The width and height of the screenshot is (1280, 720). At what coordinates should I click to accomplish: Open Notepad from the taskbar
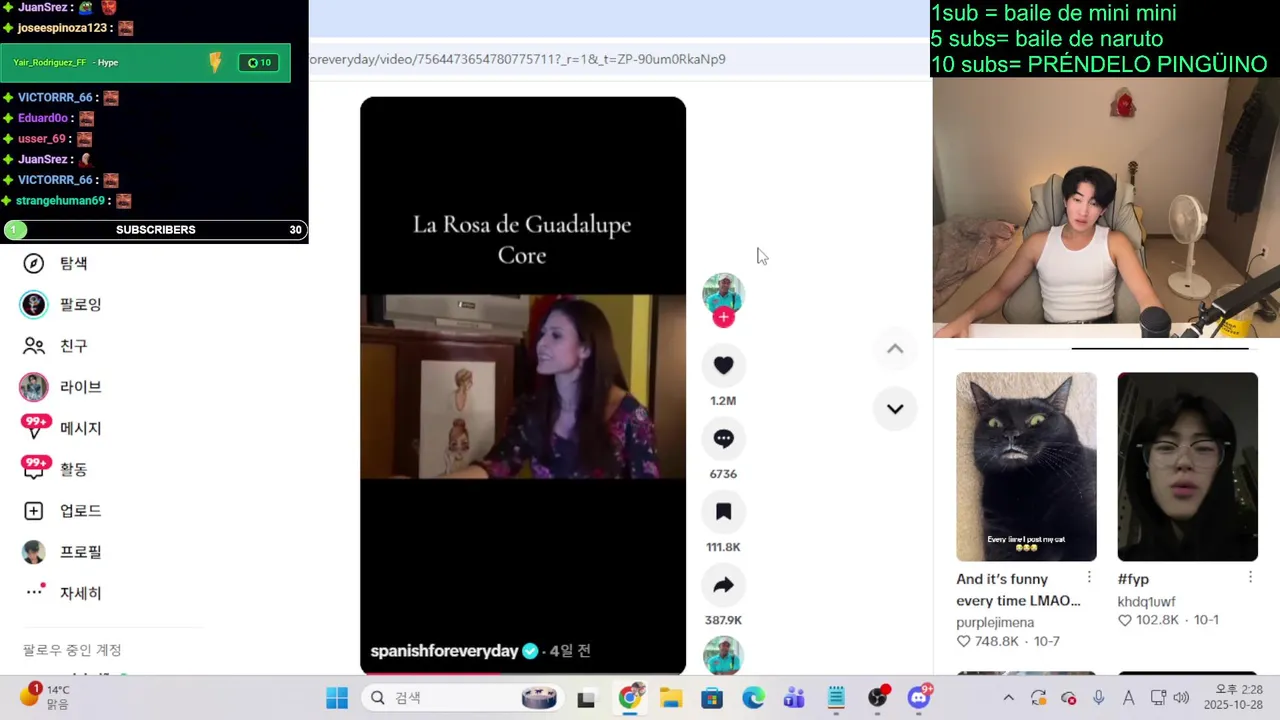click(836, 698)
